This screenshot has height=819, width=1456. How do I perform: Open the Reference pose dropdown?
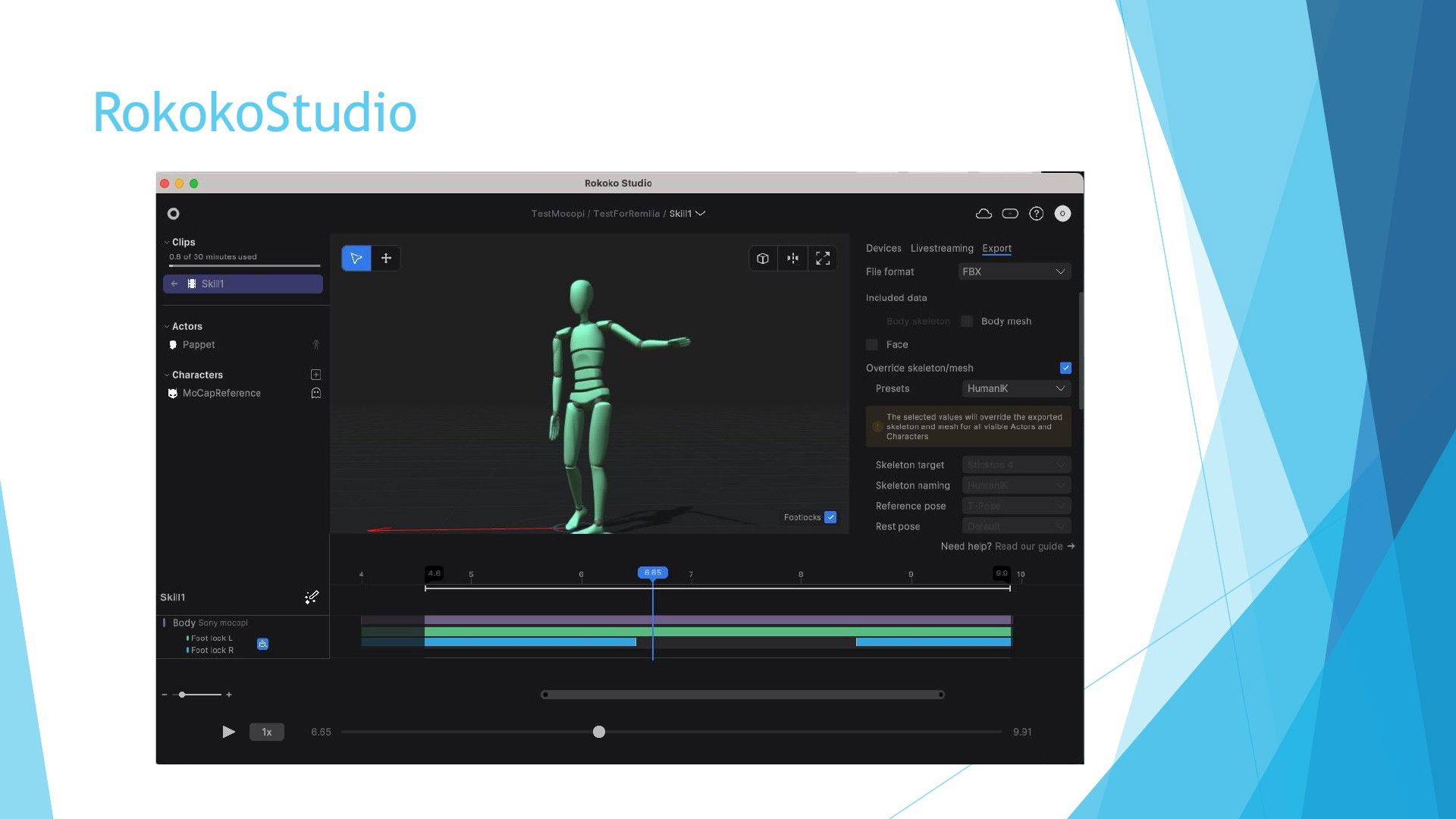(x=1016, y=506)
